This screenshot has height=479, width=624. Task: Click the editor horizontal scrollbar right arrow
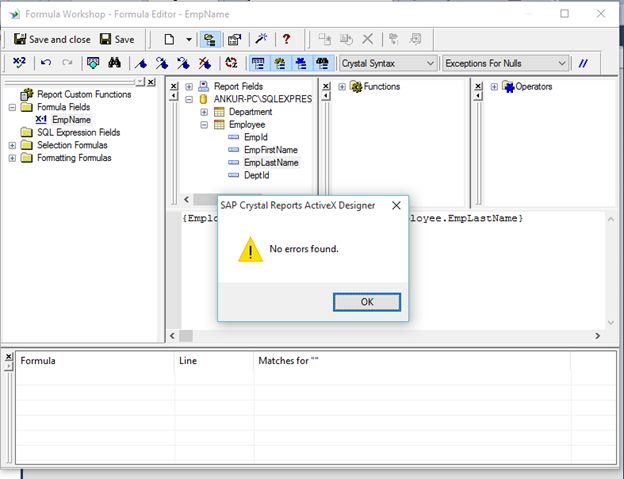[x=597, y=336]
